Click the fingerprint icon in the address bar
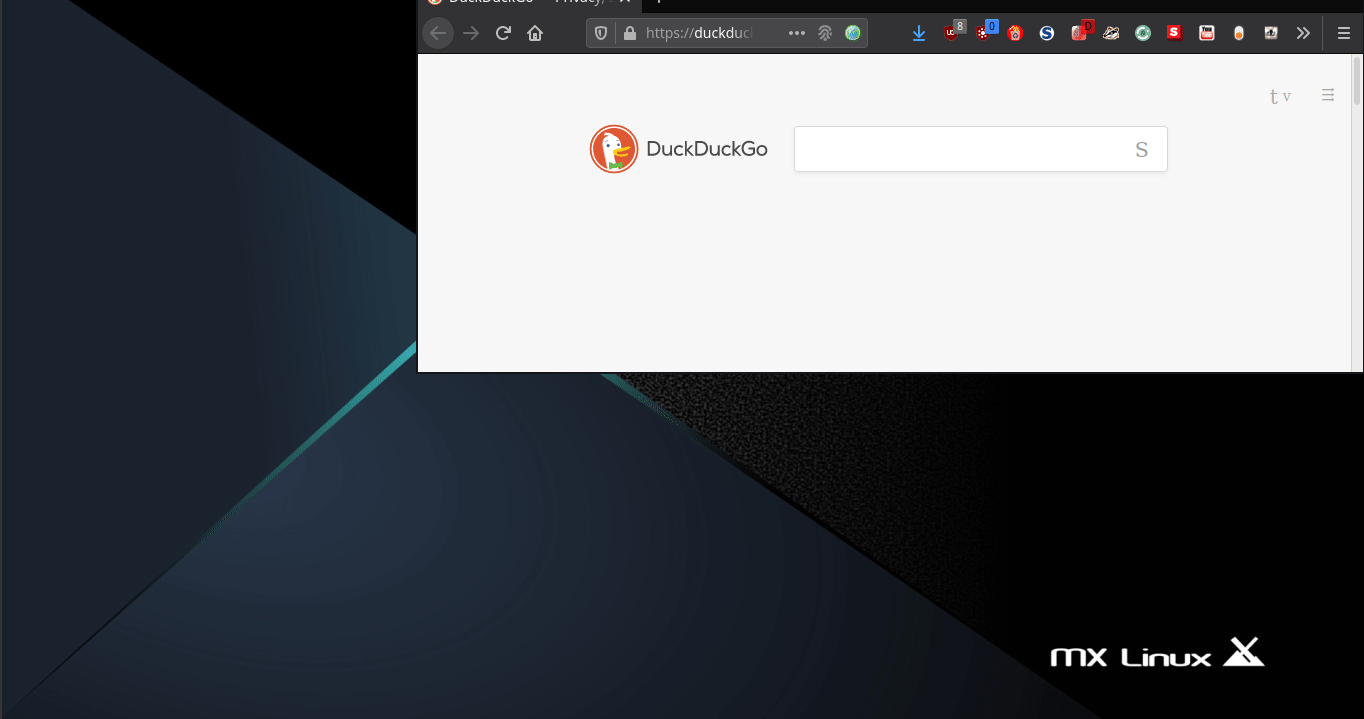The height and width of the screenshot is (719, 1364). 825,33
